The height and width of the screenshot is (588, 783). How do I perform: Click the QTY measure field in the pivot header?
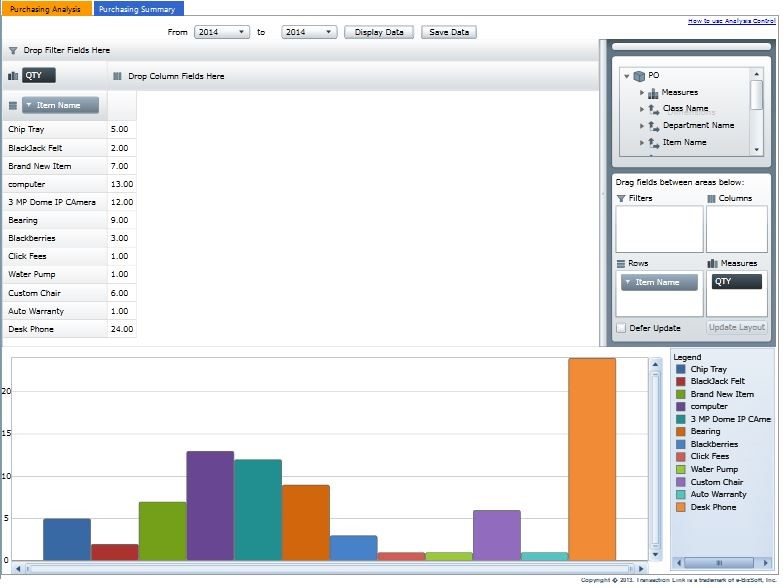click(x=38, y=75)
